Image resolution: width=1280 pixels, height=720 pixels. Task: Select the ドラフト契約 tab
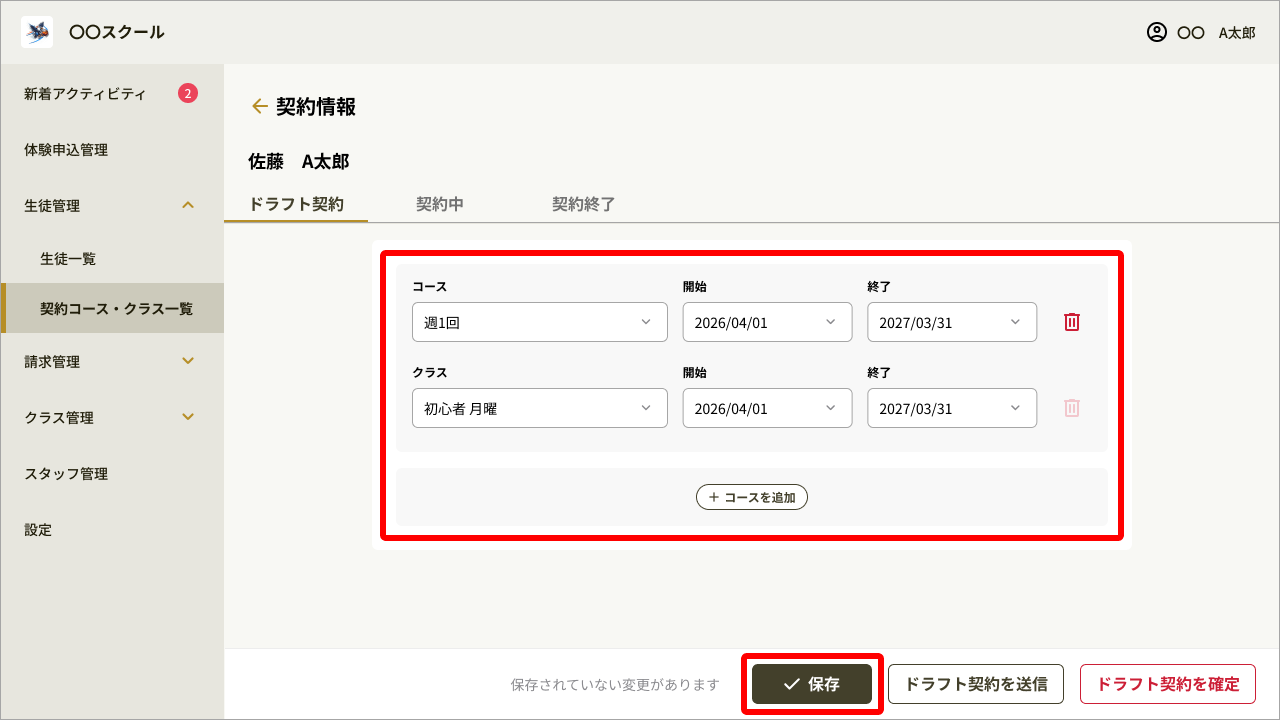pyautogui.click(x=296, y=204)
